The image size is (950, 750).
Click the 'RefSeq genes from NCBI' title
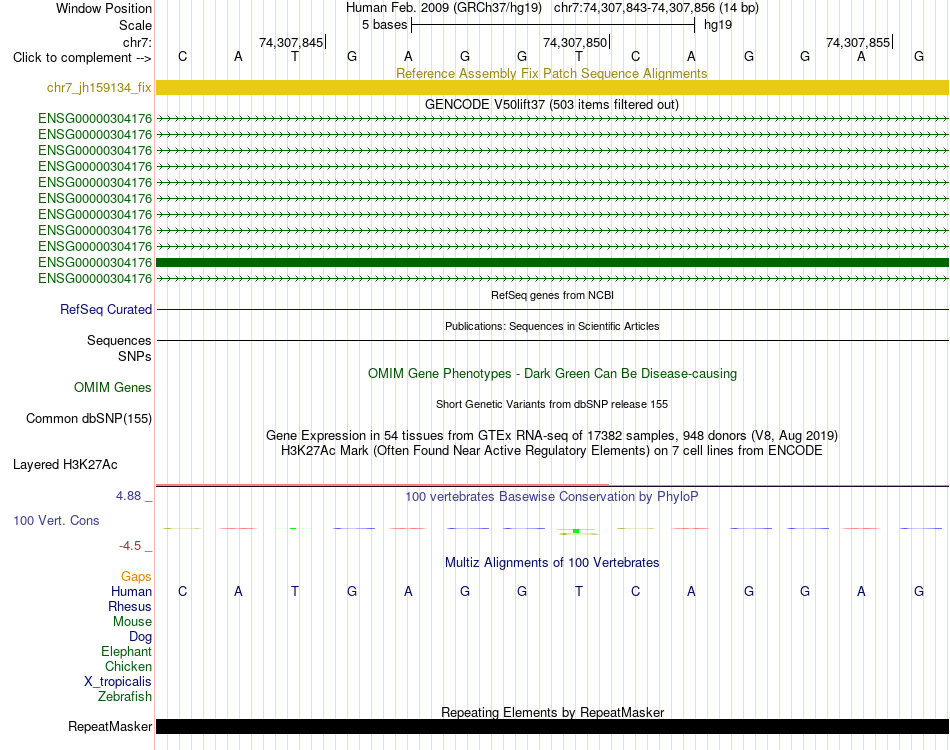(552, 295)
